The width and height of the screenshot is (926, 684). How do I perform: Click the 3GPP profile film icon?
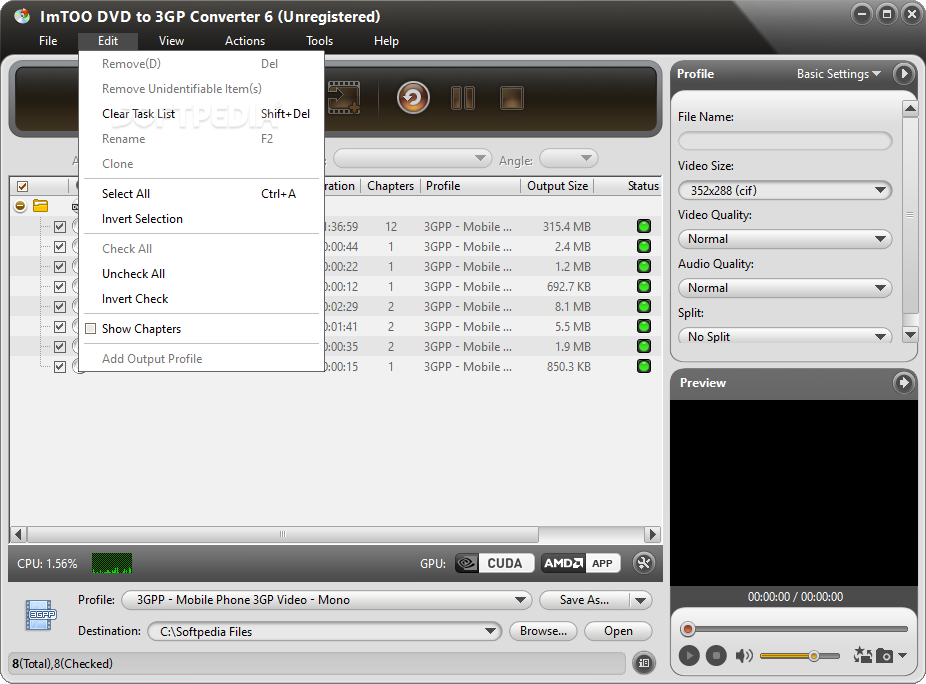point(40,615)
